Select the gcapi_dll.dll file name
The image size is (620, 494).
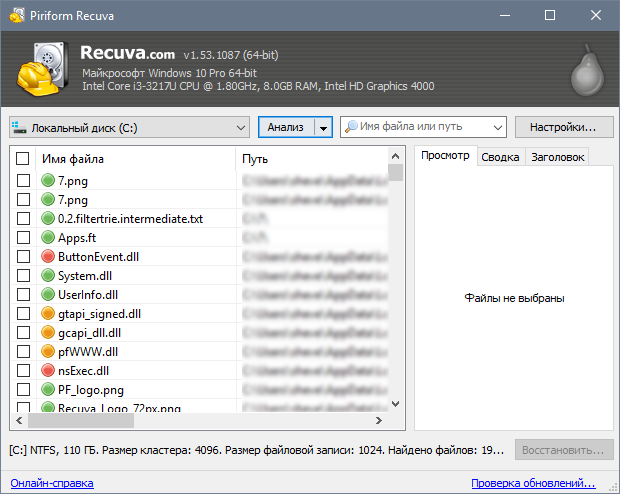click(90, 333)
